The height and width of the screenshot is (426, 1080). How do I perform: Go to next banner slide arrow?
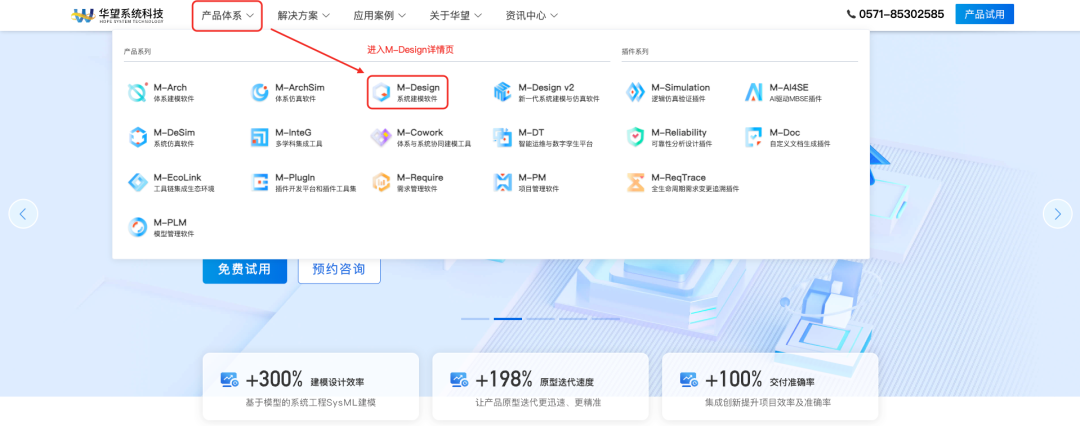[1057, 214]
